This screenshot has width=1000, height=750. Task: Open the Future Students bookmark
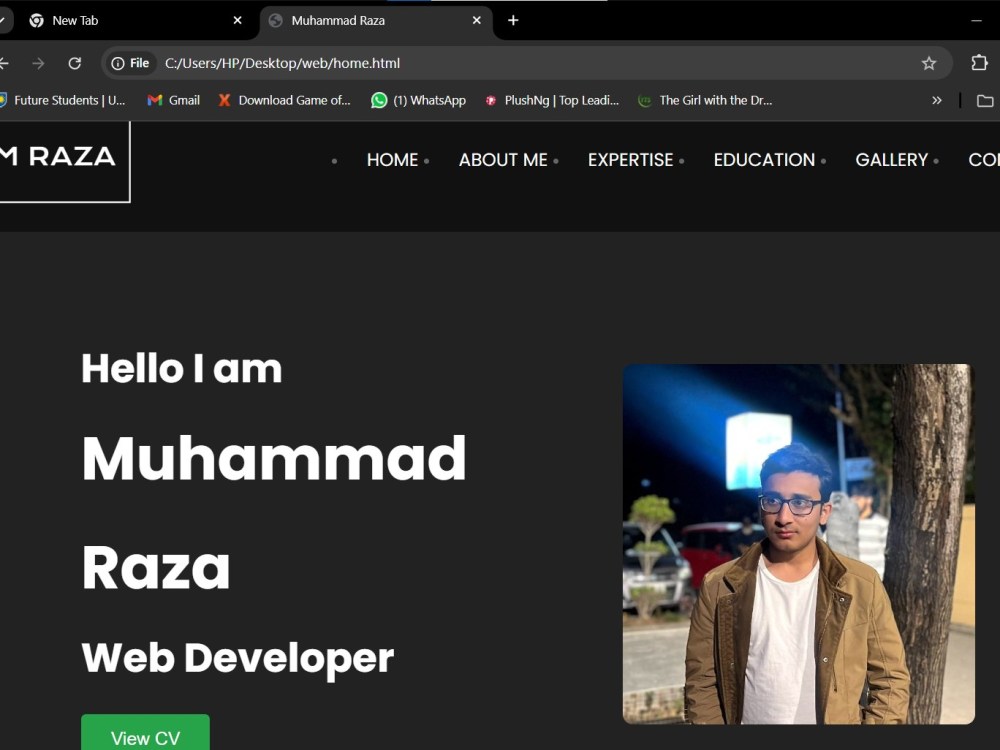tap(62, 100)
